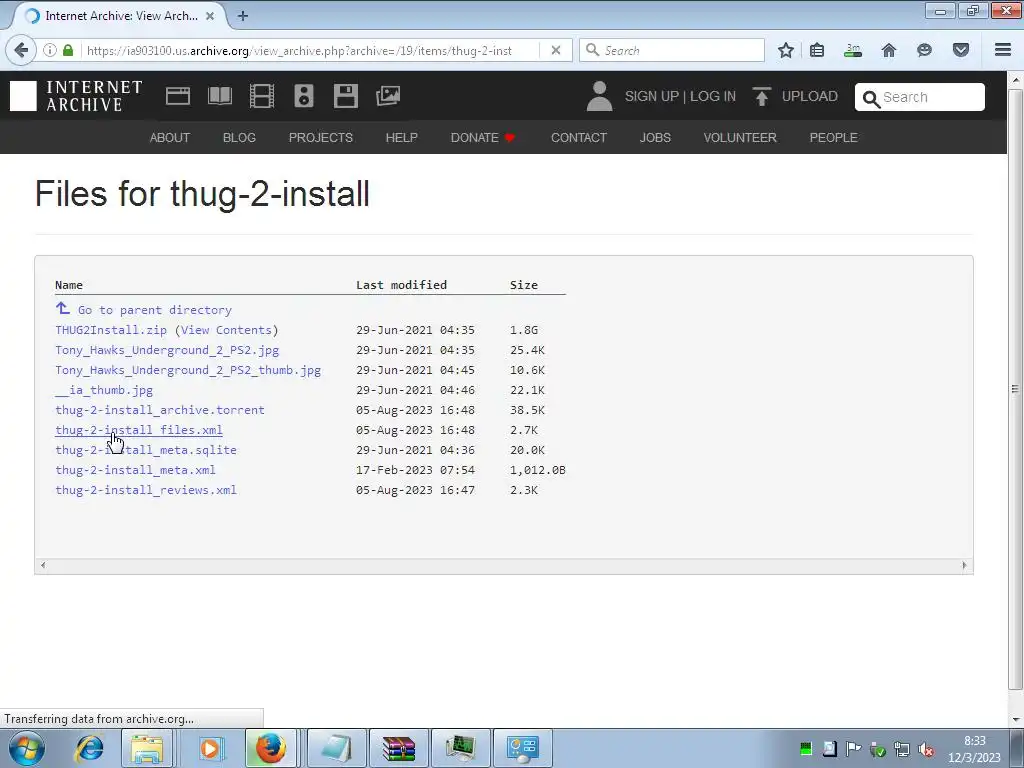1024x768 pixels.
Task: Click the upload arrow icon
Action: point(761,96)
